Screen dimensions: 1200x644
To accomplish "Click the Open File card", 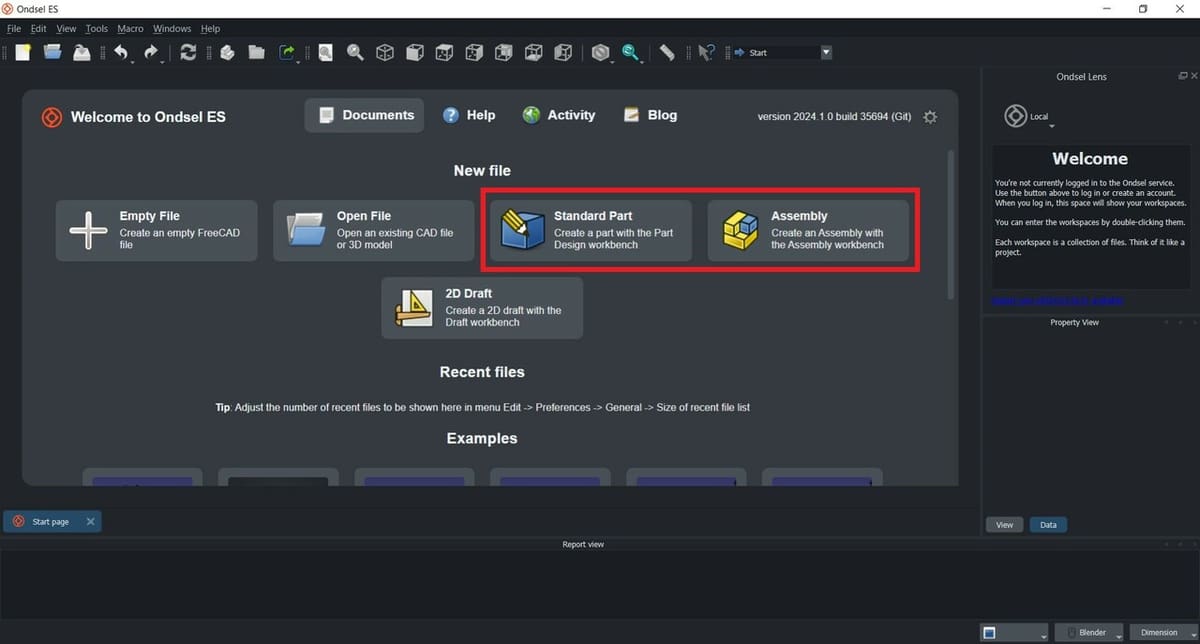I will 374,231.
